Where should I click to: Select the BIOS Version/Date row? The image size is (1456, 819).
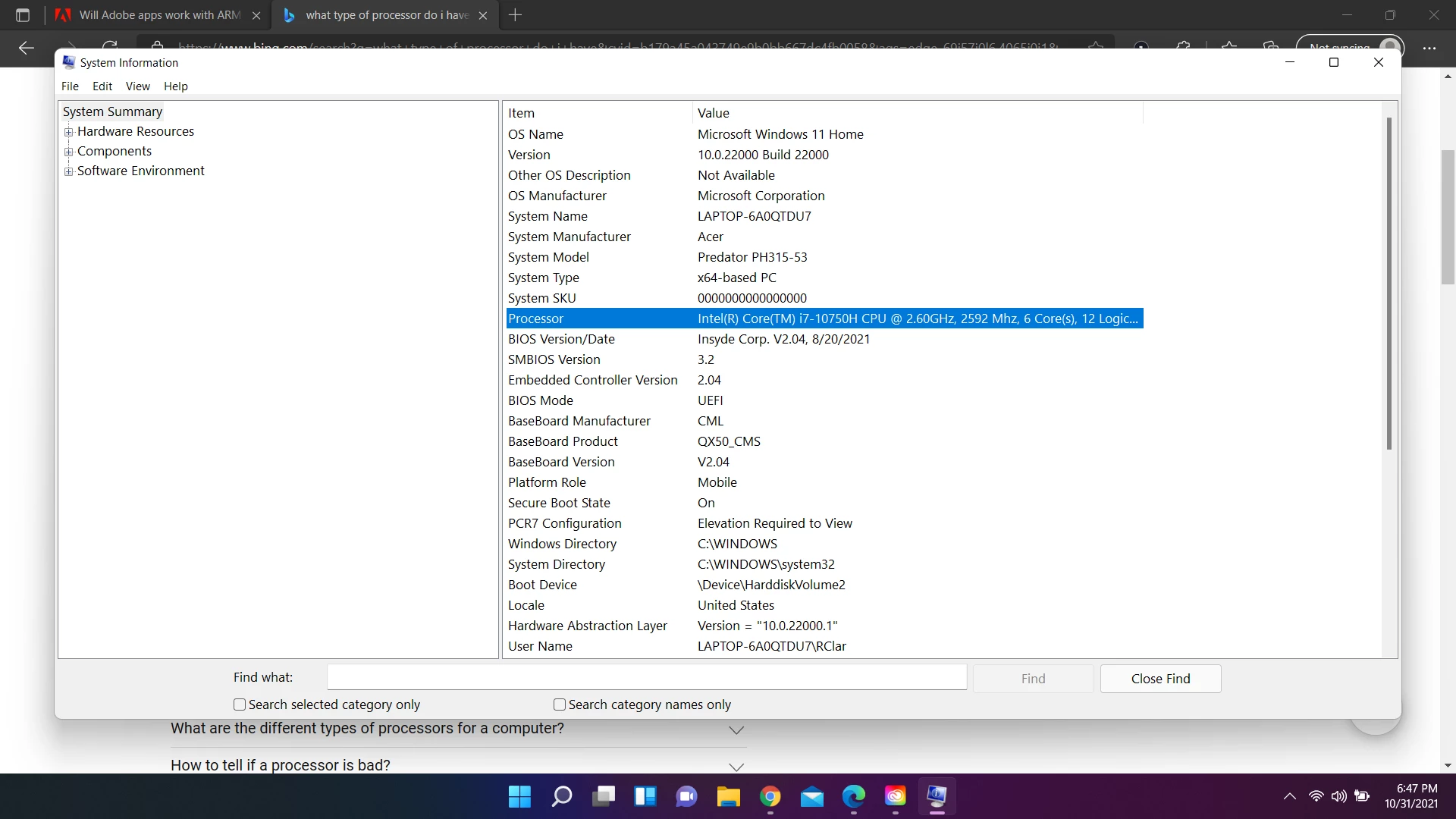coord(824,339)
